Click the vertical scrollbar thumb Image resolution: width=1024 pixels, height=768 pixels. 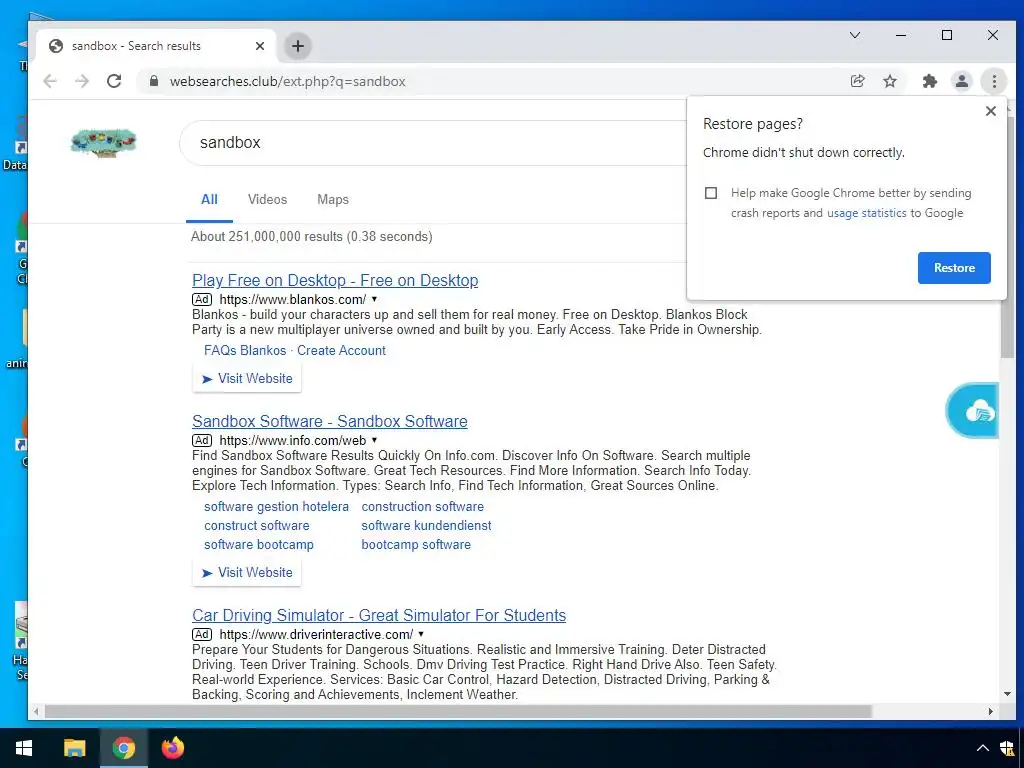click(x=1007, y=235)
